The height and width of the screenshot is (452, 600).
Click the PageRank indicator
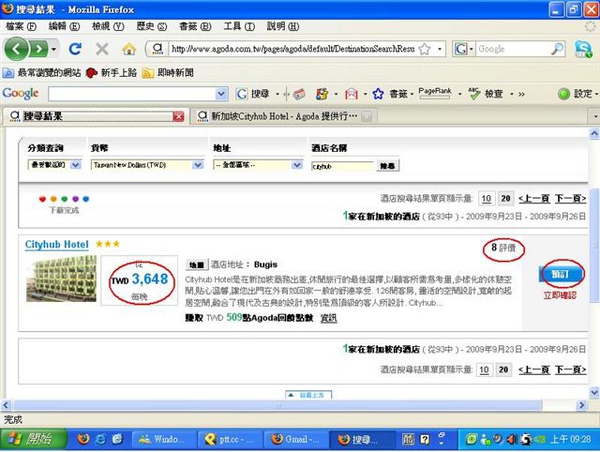click(x=435, y=93)
